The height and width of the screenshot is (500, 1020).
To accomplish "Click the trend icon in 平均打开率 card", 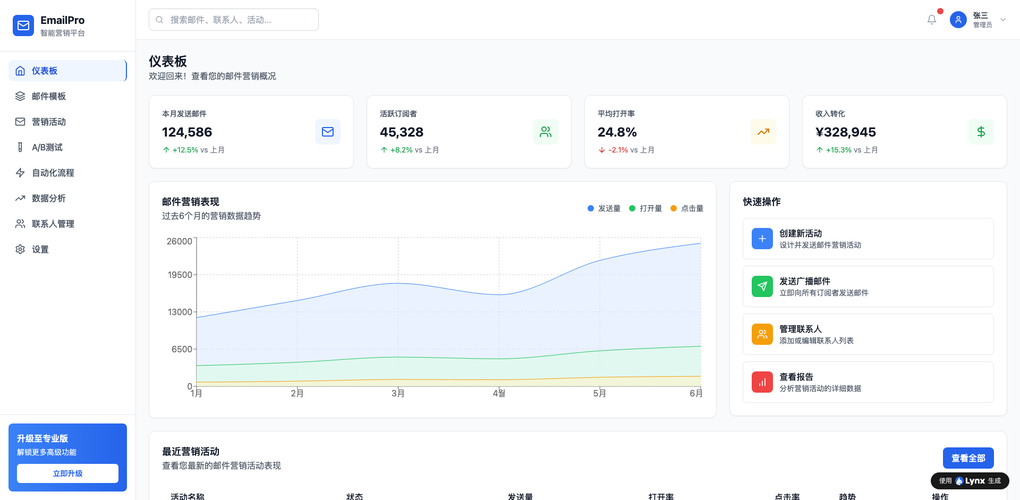I will [763, 132].
